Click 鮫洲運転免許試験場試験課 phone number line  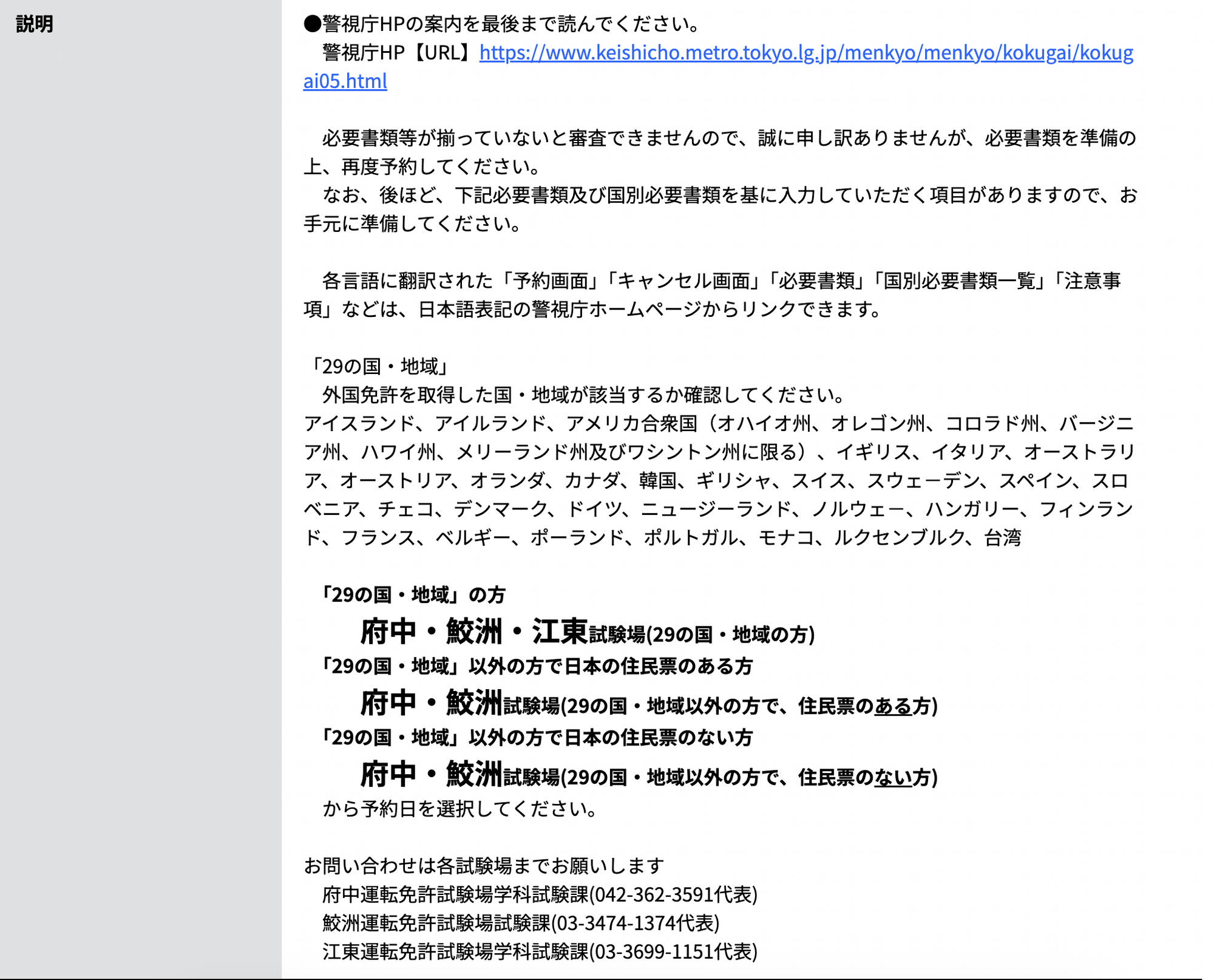pyautogui.click(x=521, y=923)
